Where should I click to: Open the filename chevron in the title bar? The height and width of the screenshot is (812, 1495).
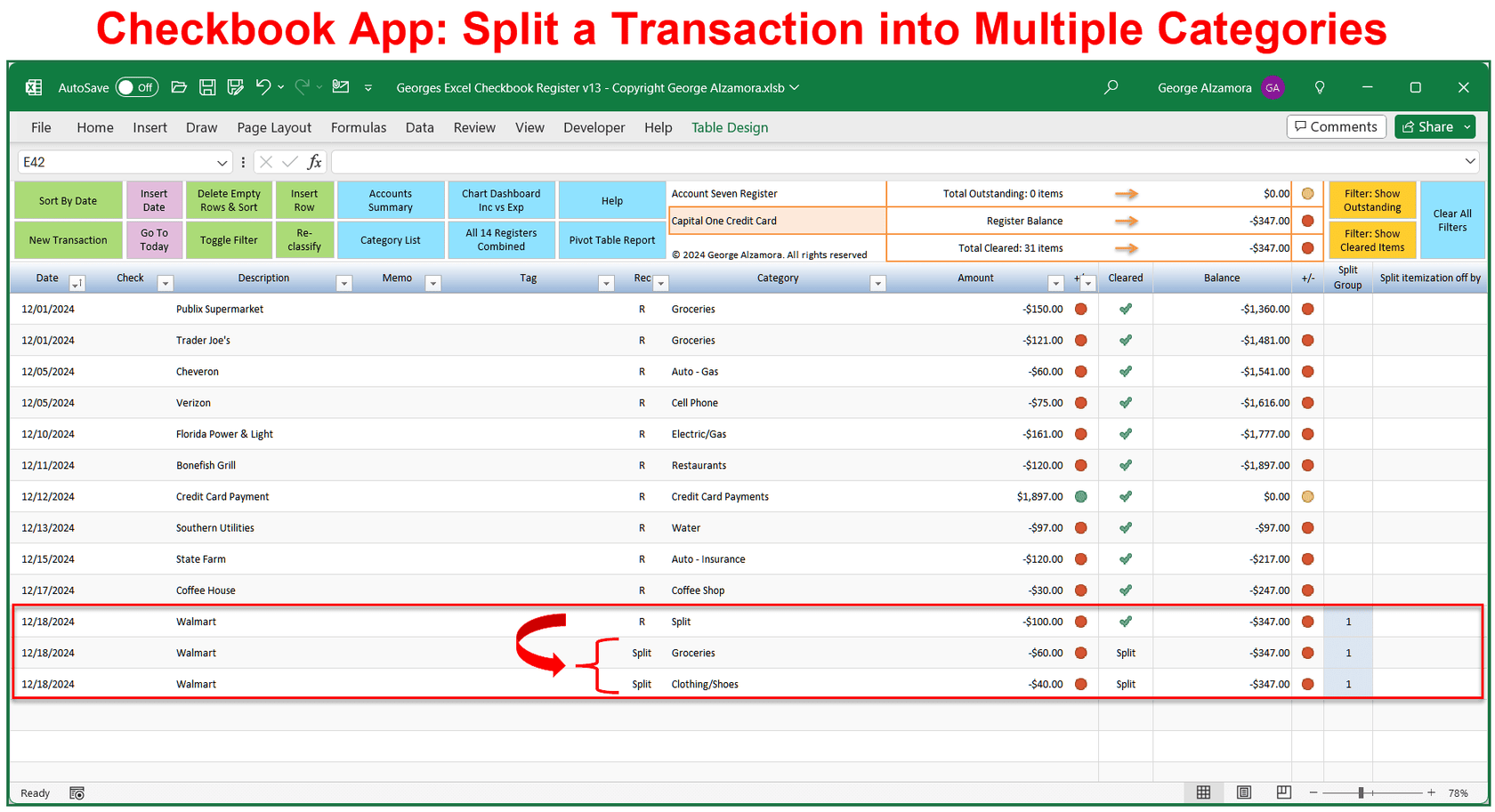tap(795, 87)
